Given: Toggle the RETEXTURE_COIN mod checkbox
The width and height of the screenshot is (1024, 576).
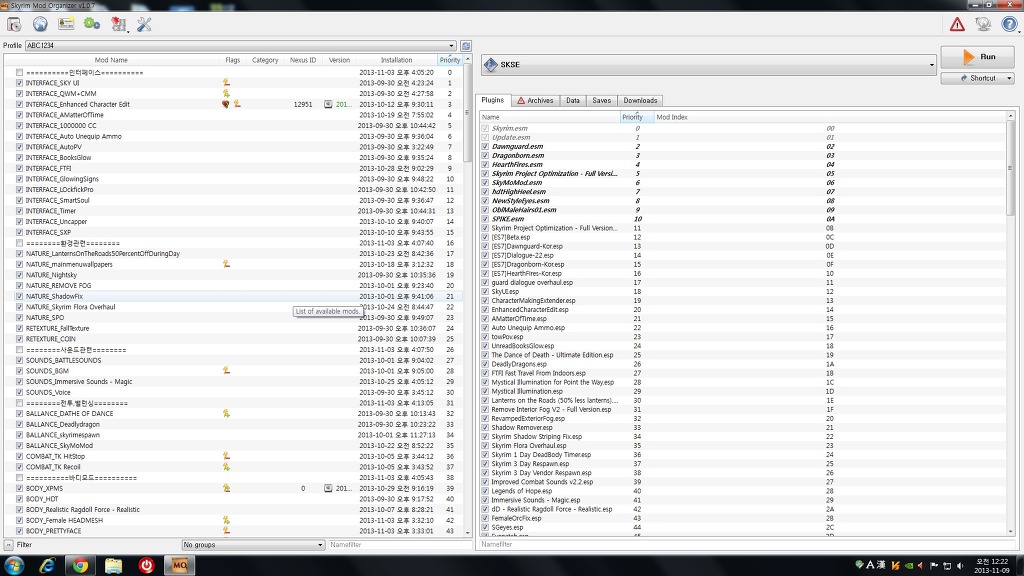Looking at the screenshot, I should [x=20, y=339].
